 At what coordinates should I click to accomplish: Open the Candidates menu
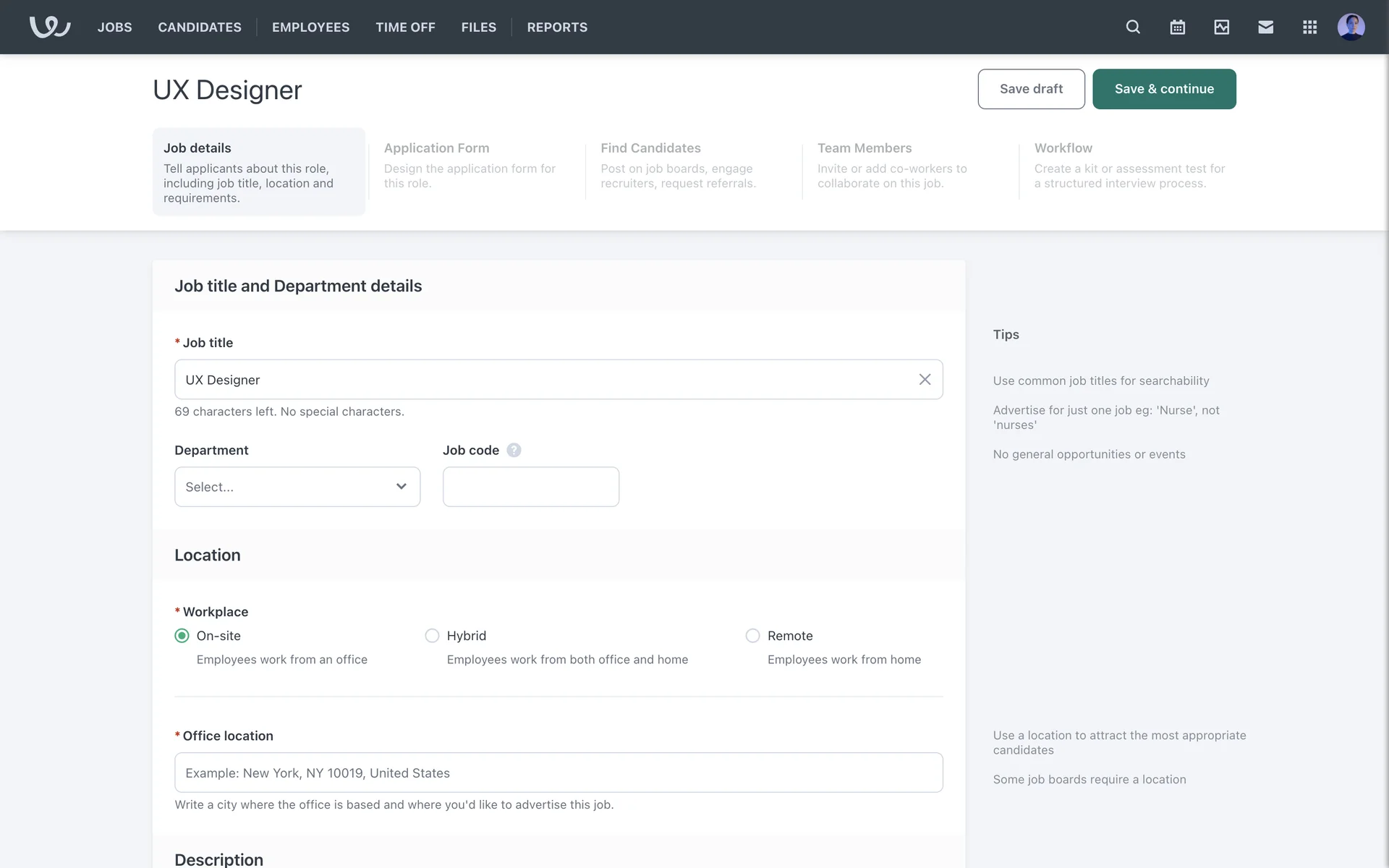200,27
